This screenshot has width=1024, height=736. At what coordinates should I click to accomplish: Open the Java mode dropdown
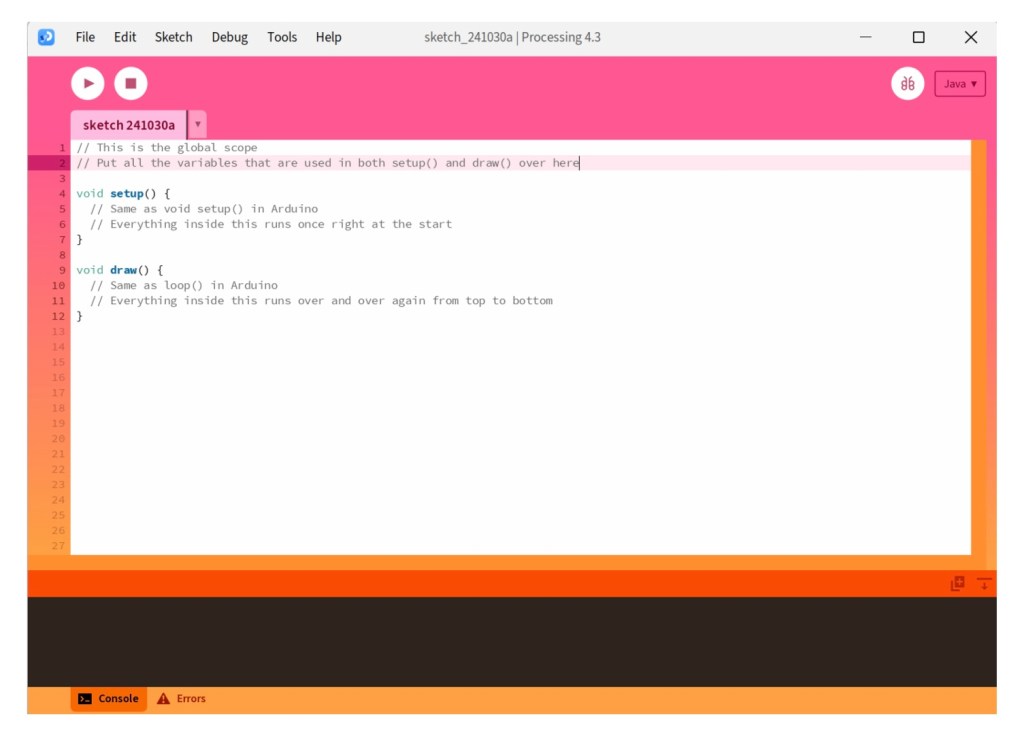point(960,84)
